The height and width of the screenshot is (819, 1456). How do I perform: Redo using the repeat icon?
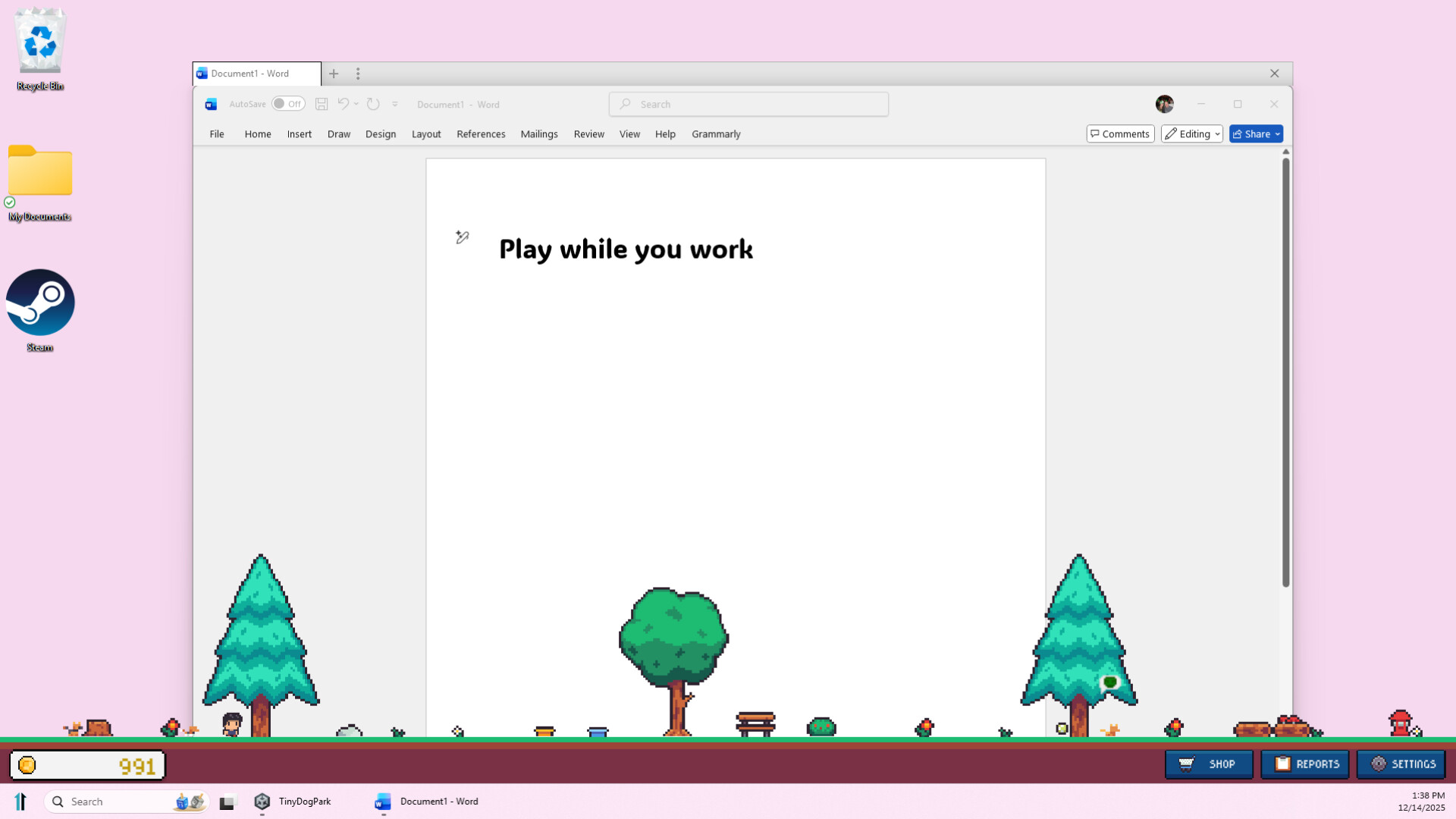pyautogui.click(x=372, y=104)
